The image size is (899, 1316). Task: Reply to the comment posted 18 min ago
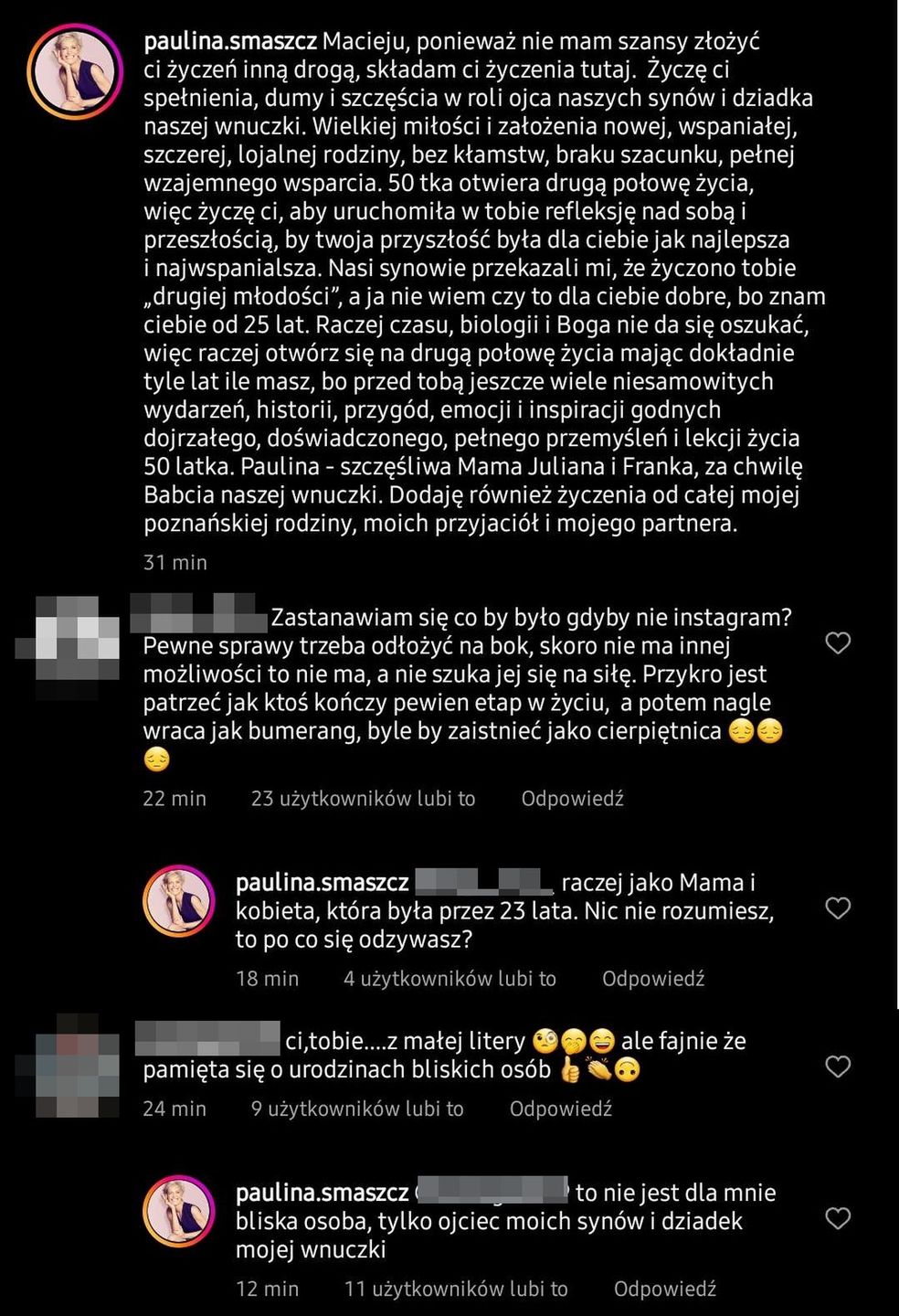tap(653, 979)
